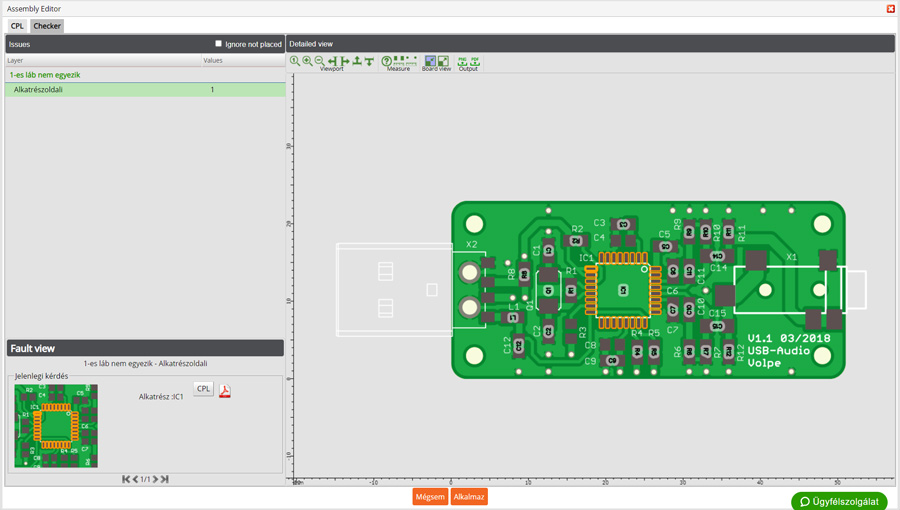The image size is (900, 510).
Task: Open the Ügyfélszolgálat chat button
Action: click(x=839, y=501)
